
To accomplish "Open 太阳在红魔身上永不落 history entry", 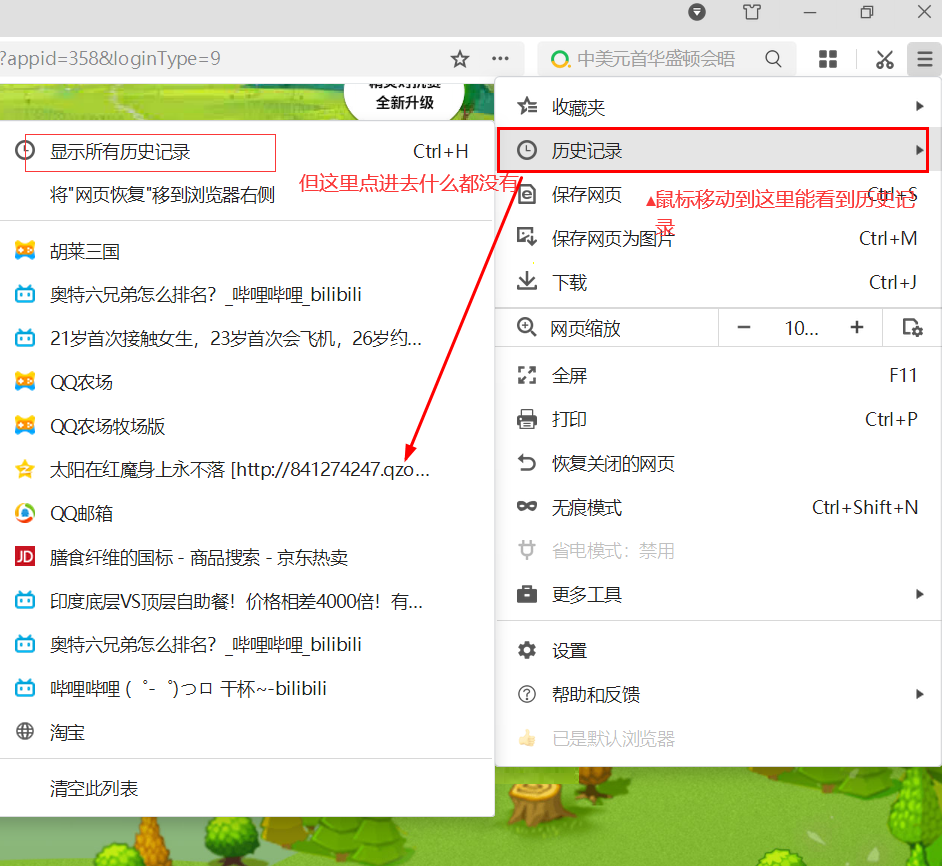I will (x=246, y=469).
